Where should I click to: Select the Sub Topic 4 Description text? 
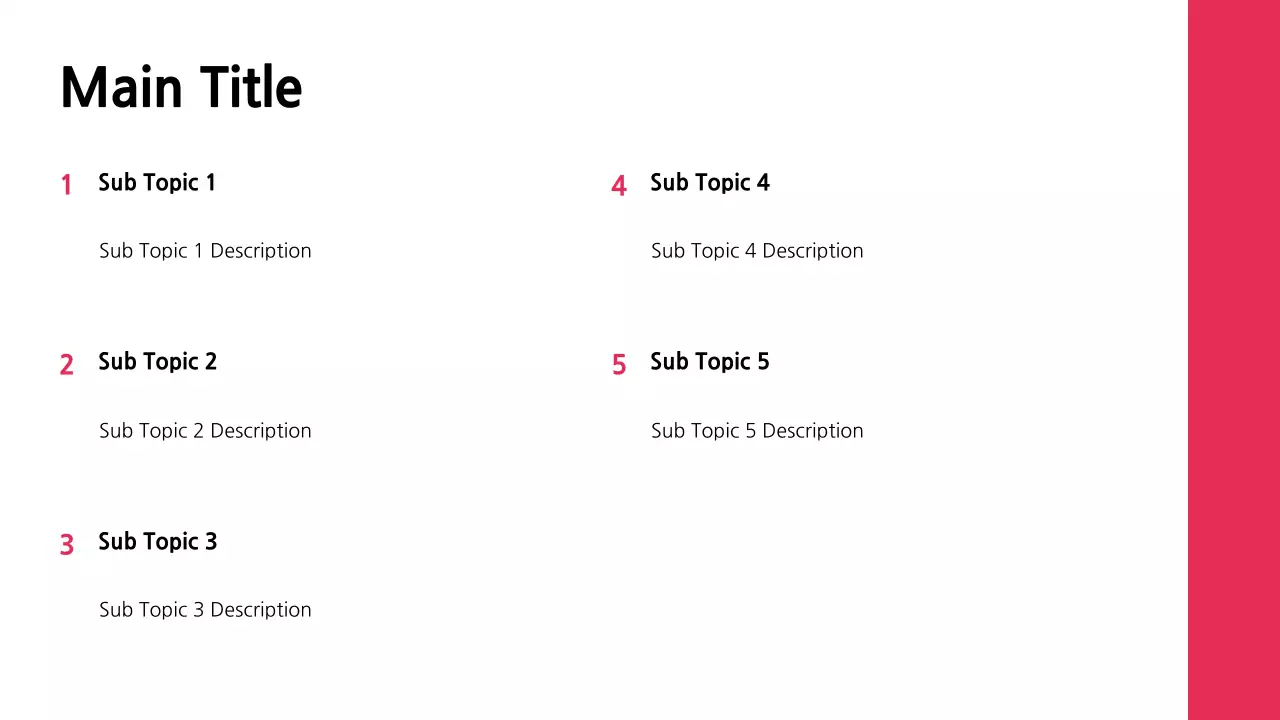point(757,251)
